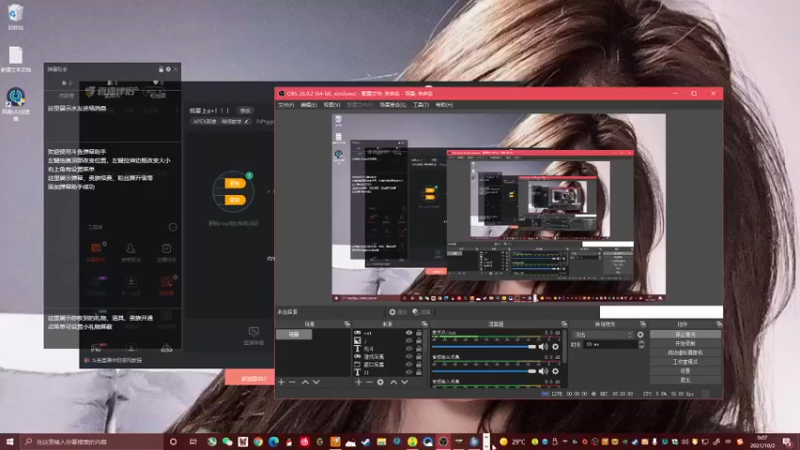Mute the 麦克风/Aux speaker icon

(543, 347)
